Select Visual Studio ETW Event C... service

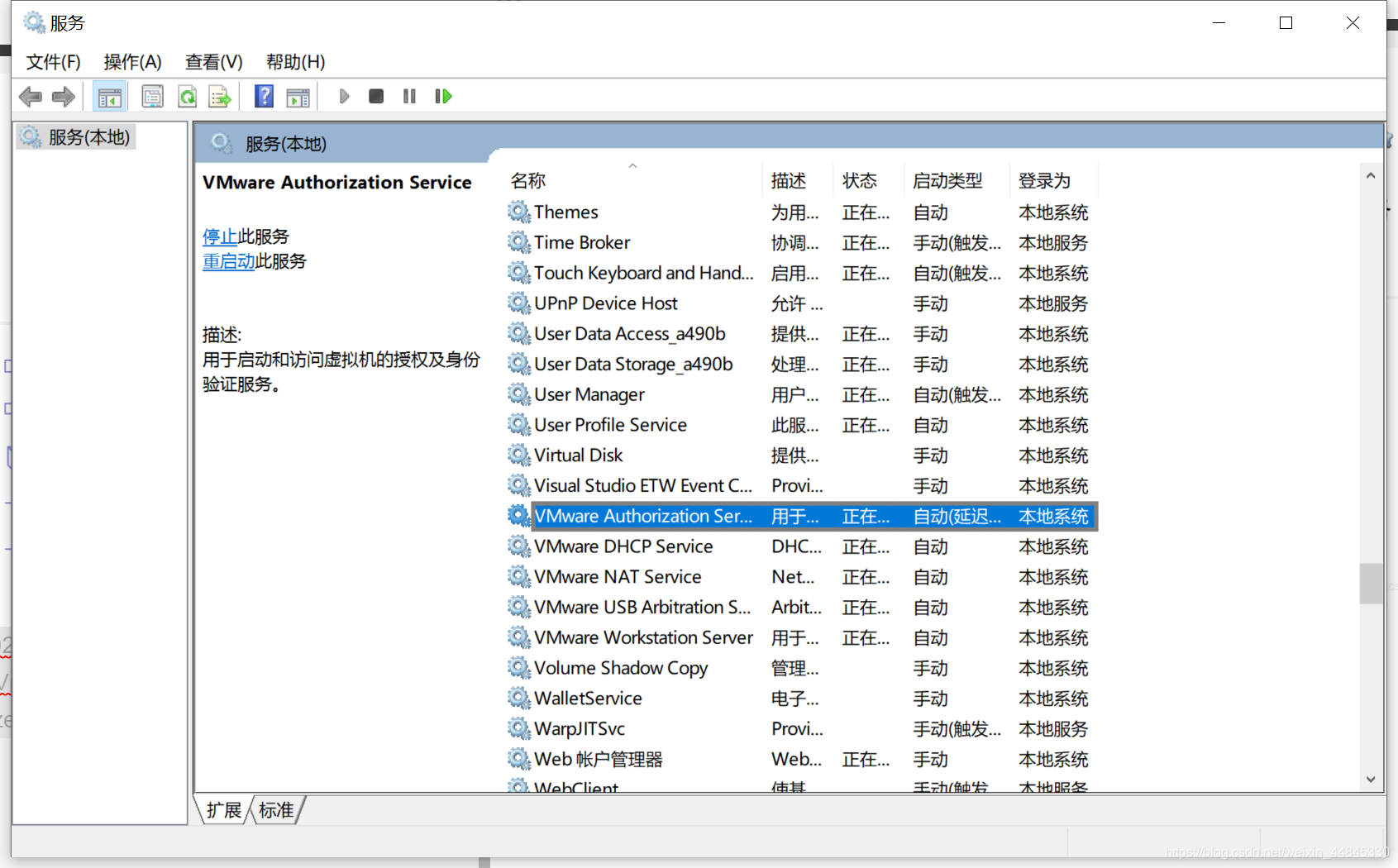tap(802, 486)
